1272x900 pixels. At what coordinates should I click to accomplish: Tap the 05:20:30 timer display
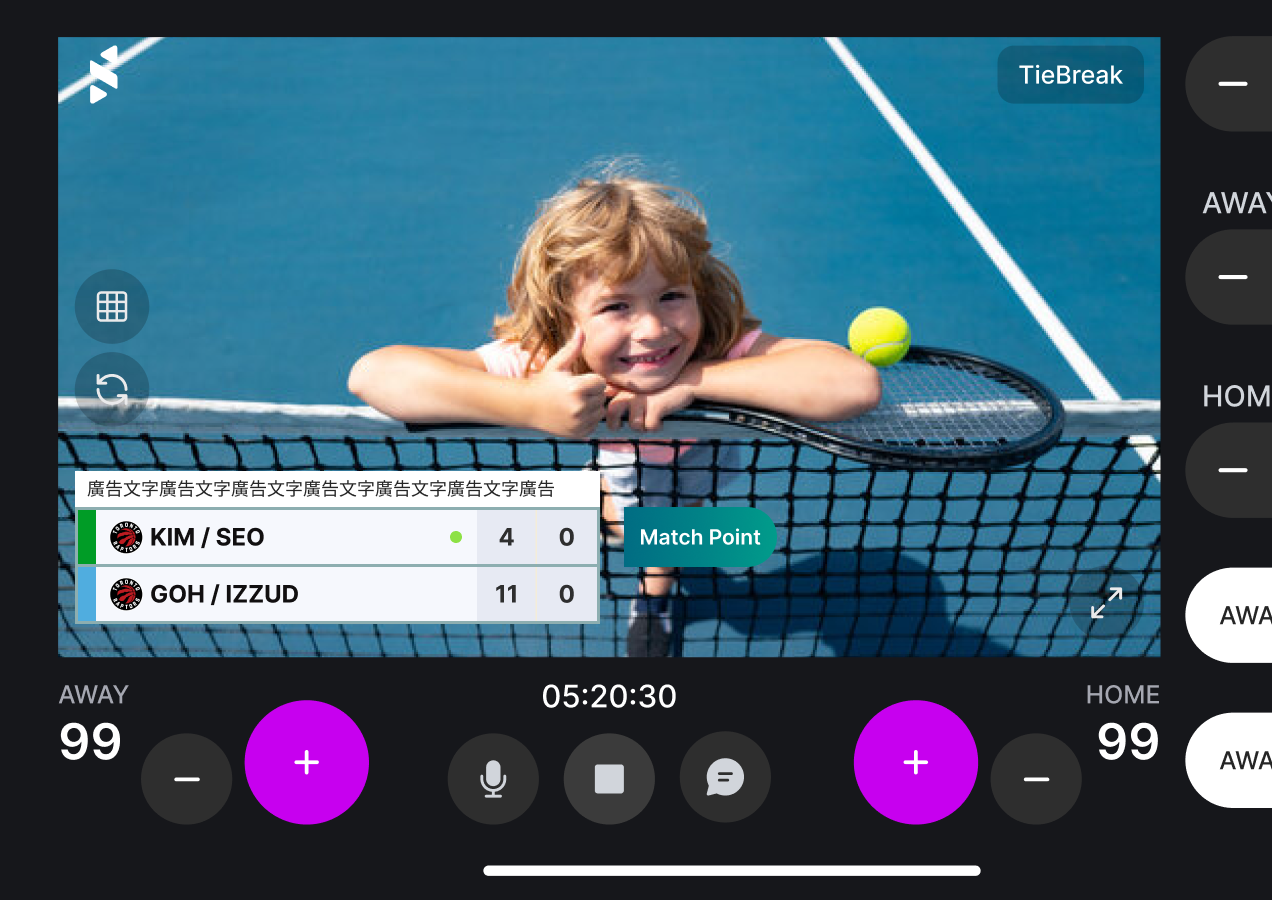tap(609, 696)
